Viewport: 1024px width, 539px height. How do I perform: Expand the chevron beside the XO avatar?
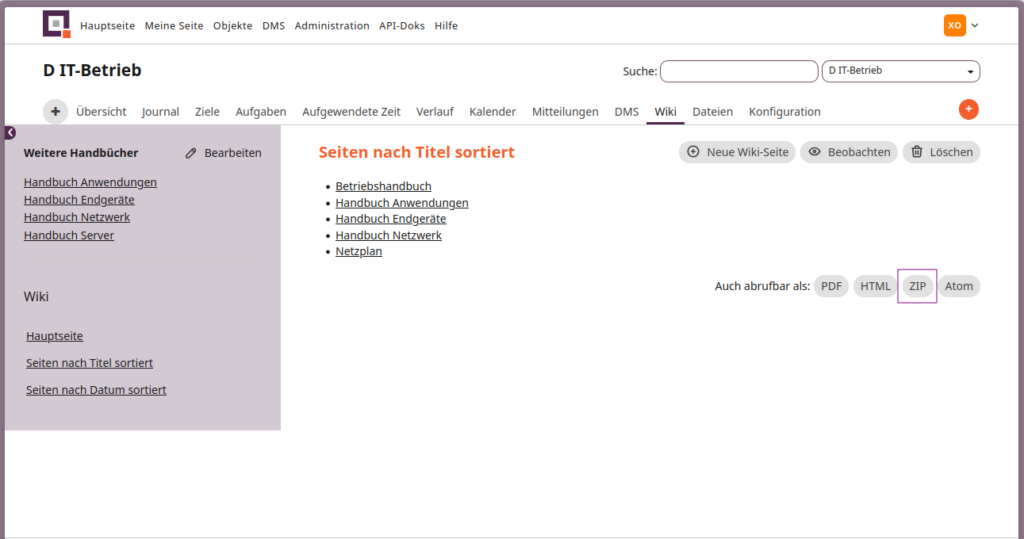pos(975,25)
